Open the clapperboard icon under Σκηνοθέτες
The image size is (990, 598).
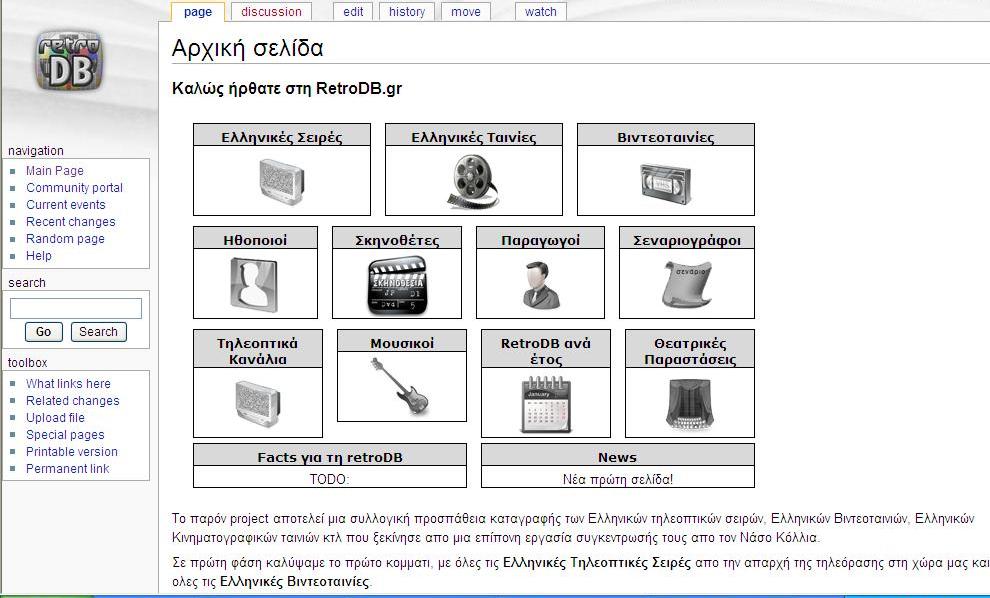pos(397,285)
